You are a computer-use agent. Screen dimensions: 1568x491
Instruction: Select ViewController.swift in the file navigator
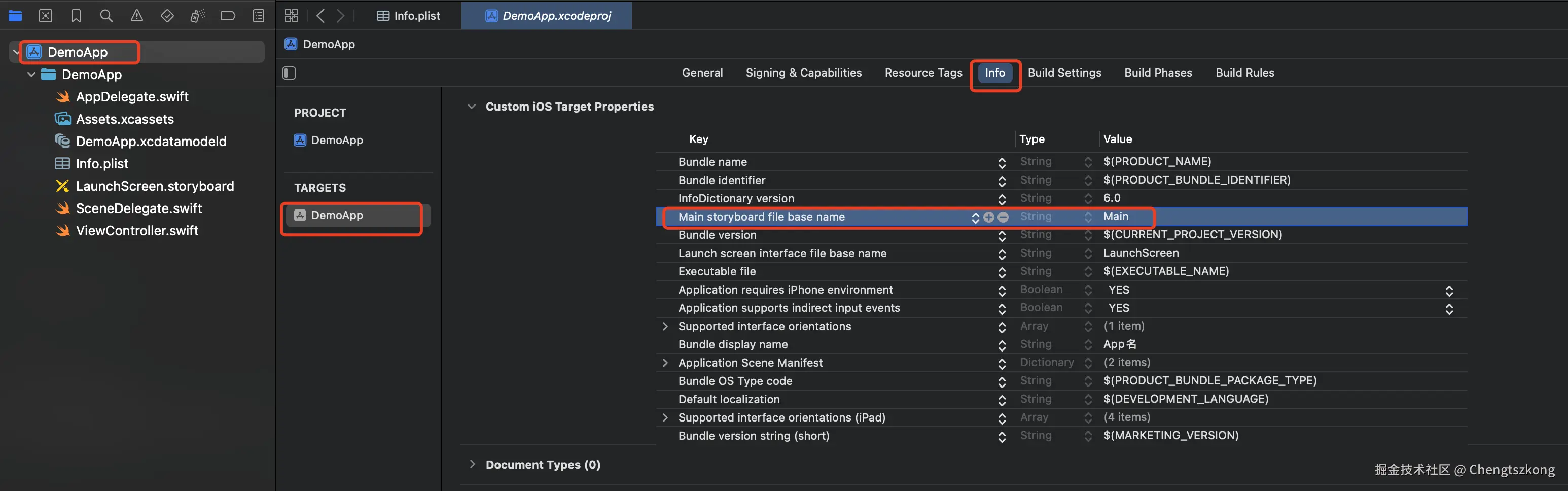pos(137,231)
